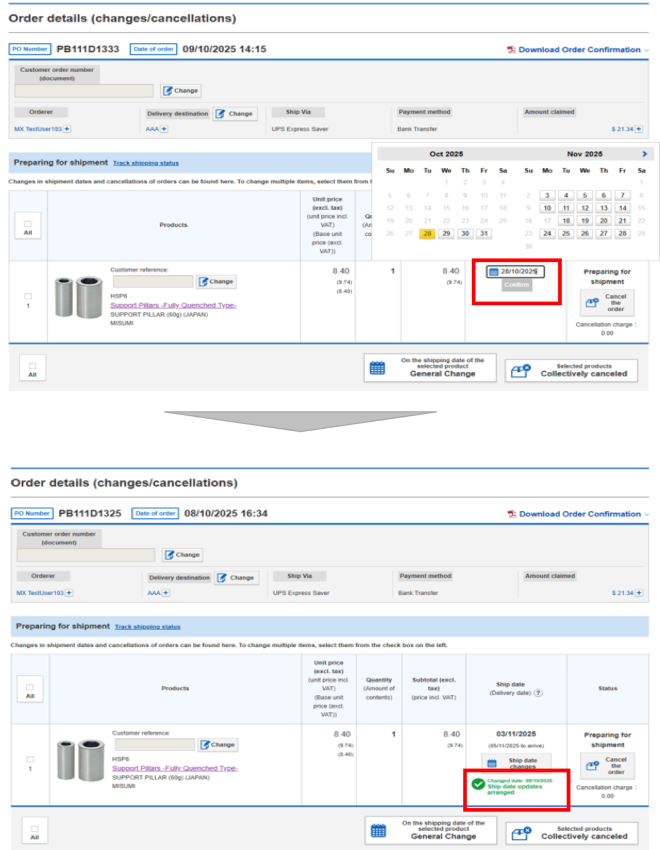Go to next month in calendar popup
Viewport: 660px width, 850px height.
coord(644,154)
